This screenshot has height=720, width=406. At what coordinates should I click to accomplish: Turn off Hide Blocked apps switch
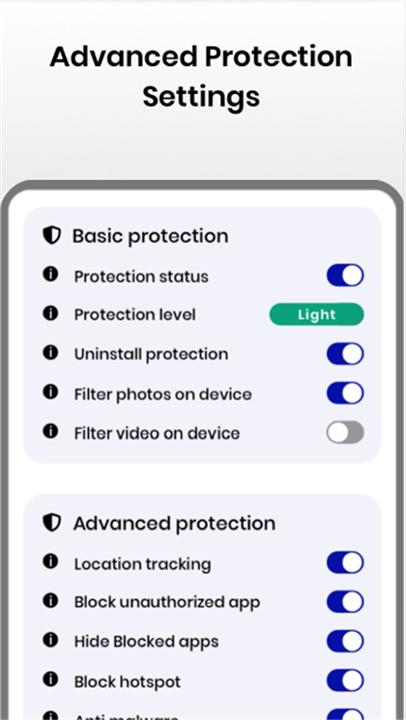click(345, 641)
